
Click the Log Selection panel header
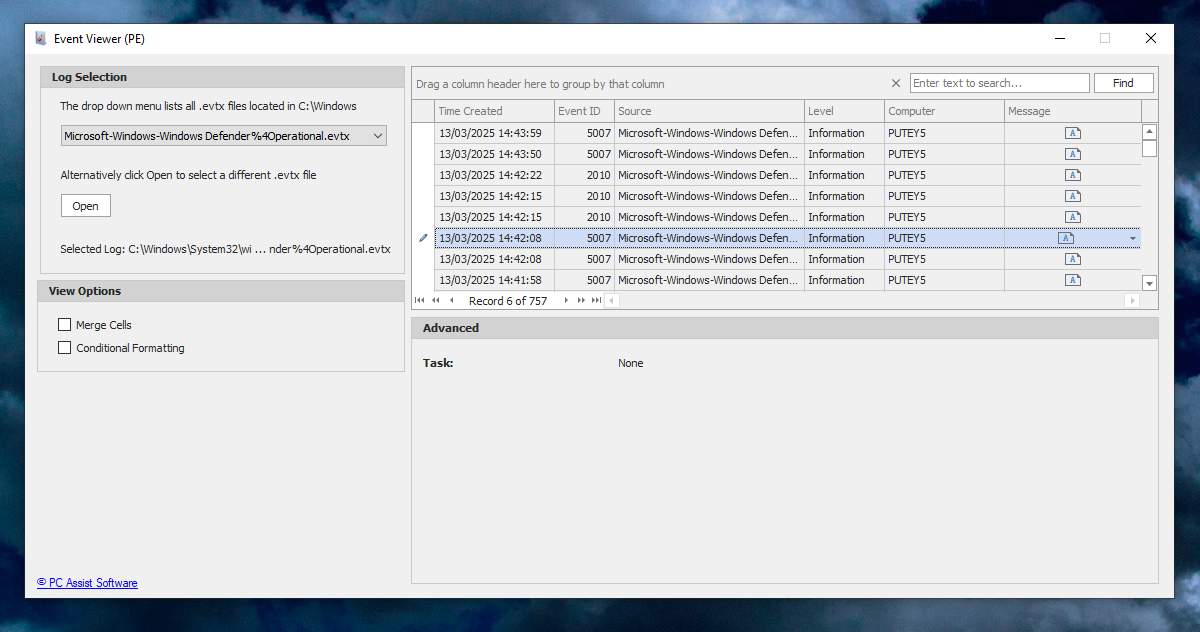pyautogui.click(x=222, y=77)
